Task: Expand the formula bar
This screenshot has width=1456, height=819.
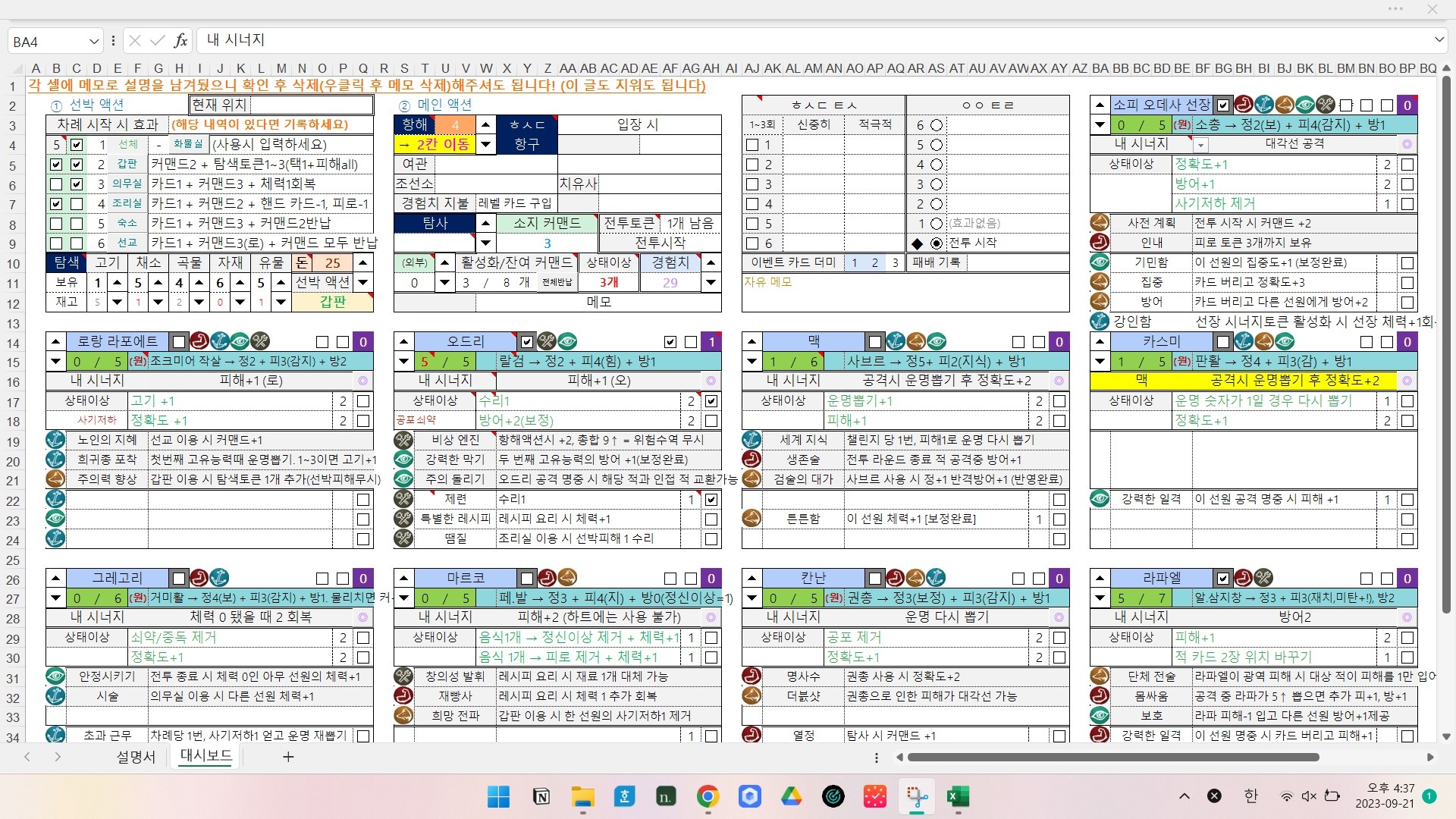Action: [x=1439, y=39]
